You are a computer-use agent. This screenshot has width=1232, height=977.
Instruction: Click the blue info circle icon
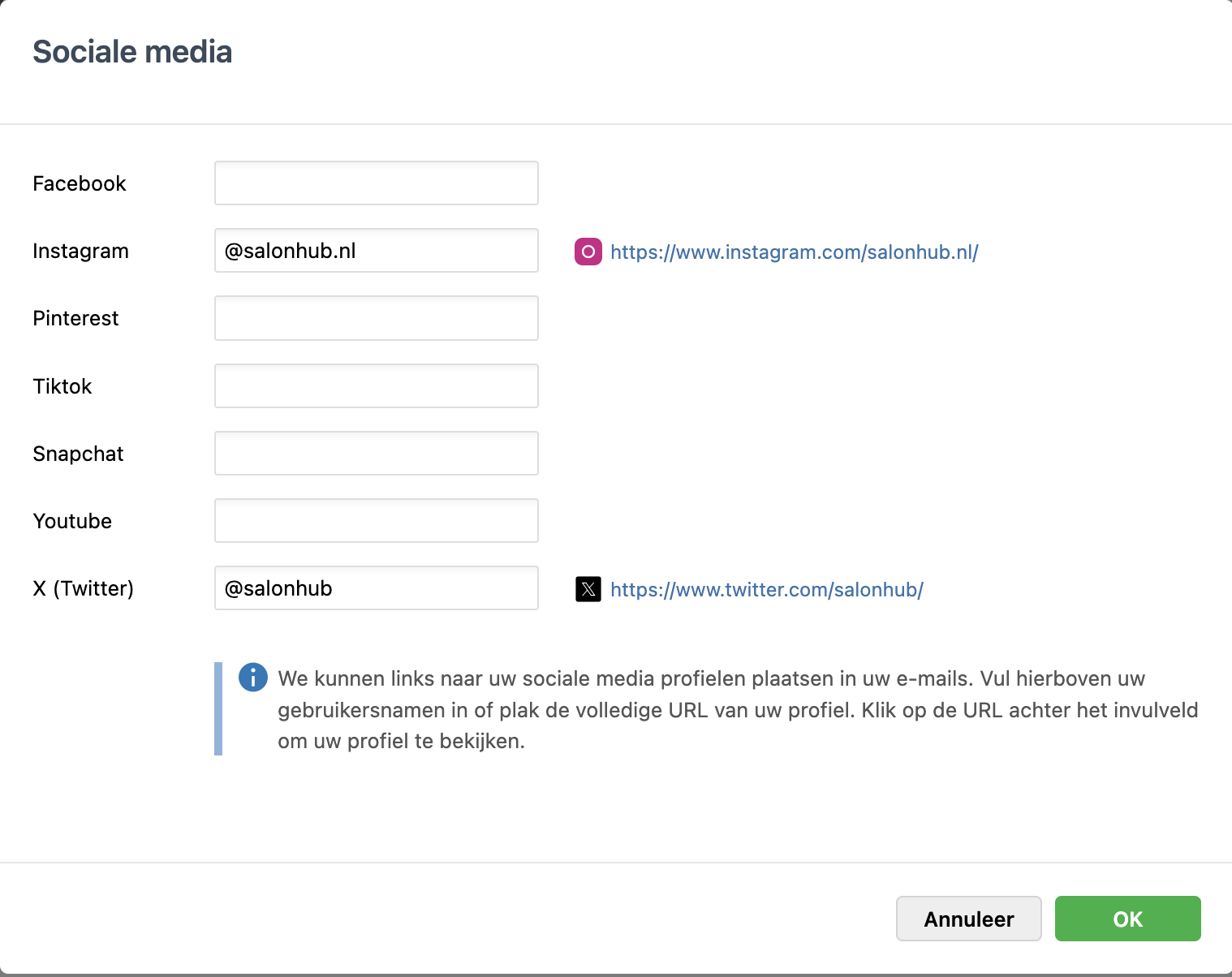coord(253,678)
